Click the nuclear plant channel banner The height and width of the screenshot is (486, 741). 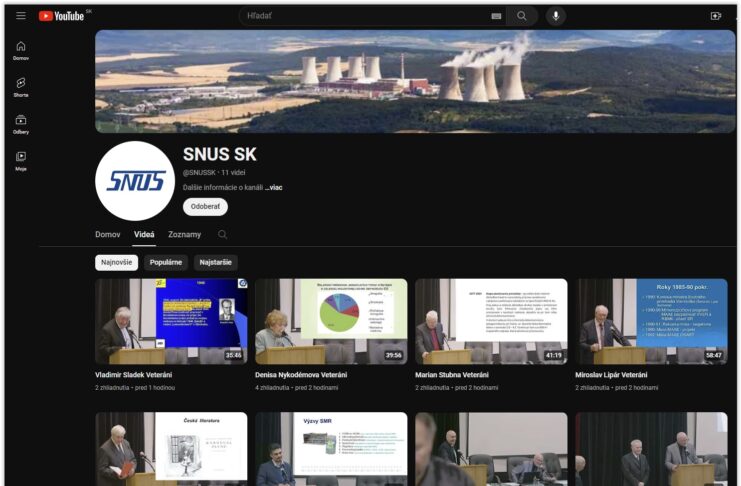click(x=415, y=81)
